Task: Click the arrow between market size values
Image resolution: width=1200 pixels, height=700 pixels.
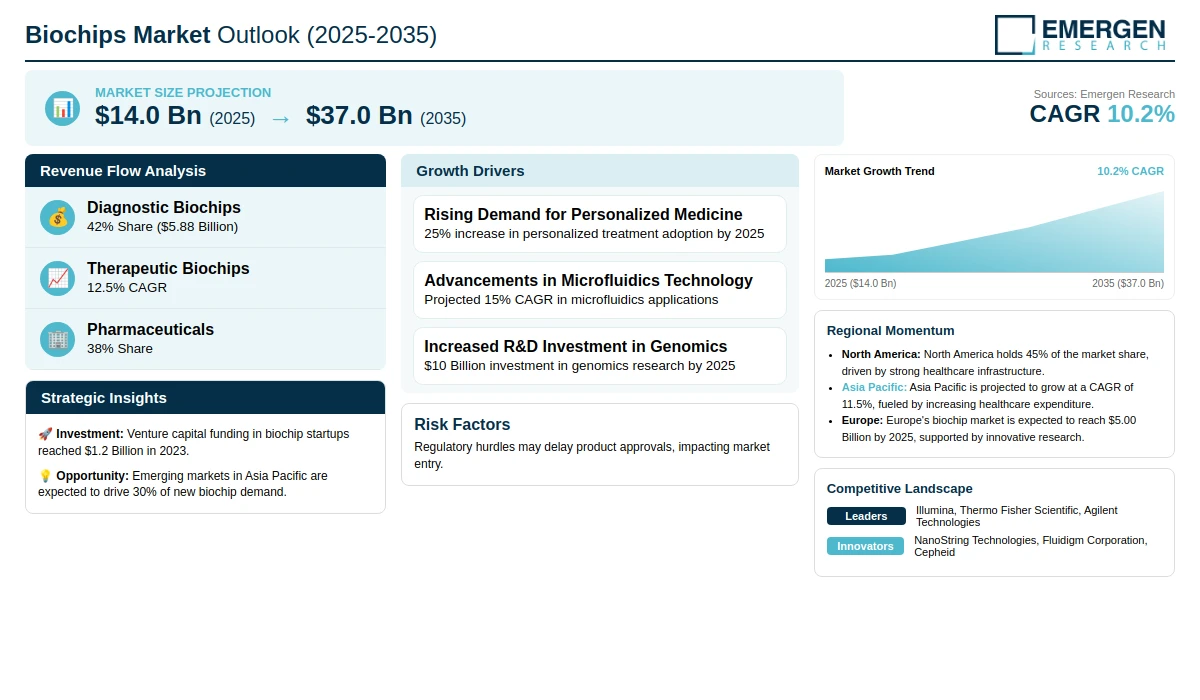Action: coord(281,118)
